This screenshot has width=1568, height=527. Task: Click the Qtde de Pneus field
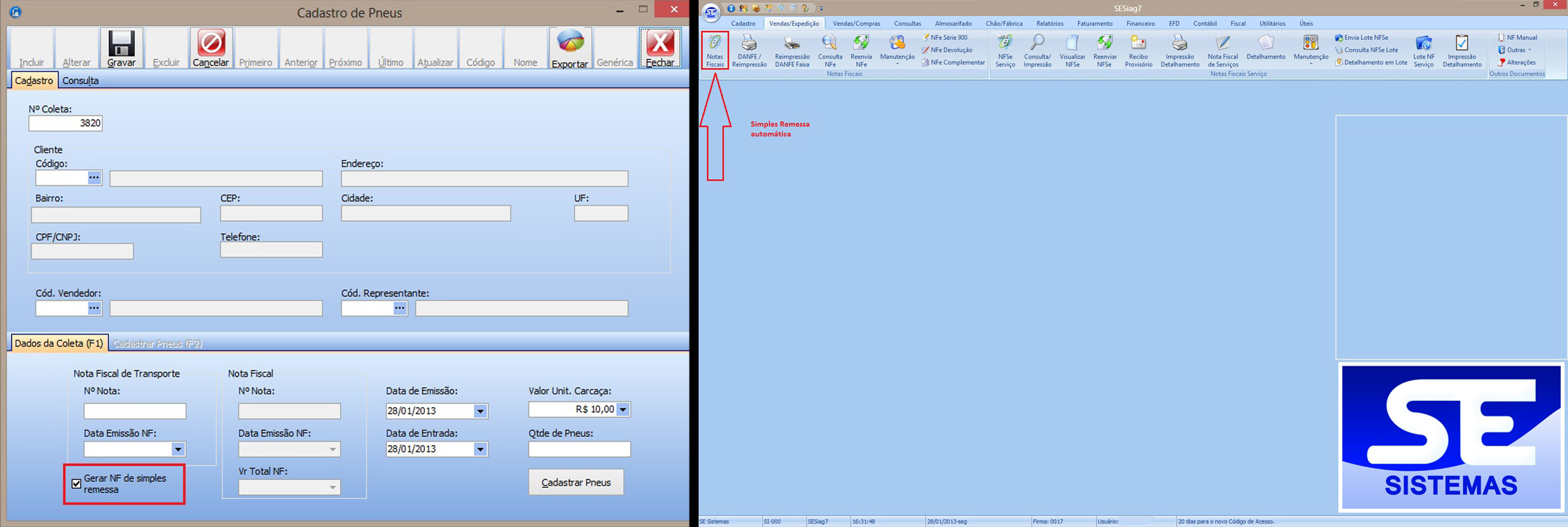pyautogui.click(x=579, y=449)
